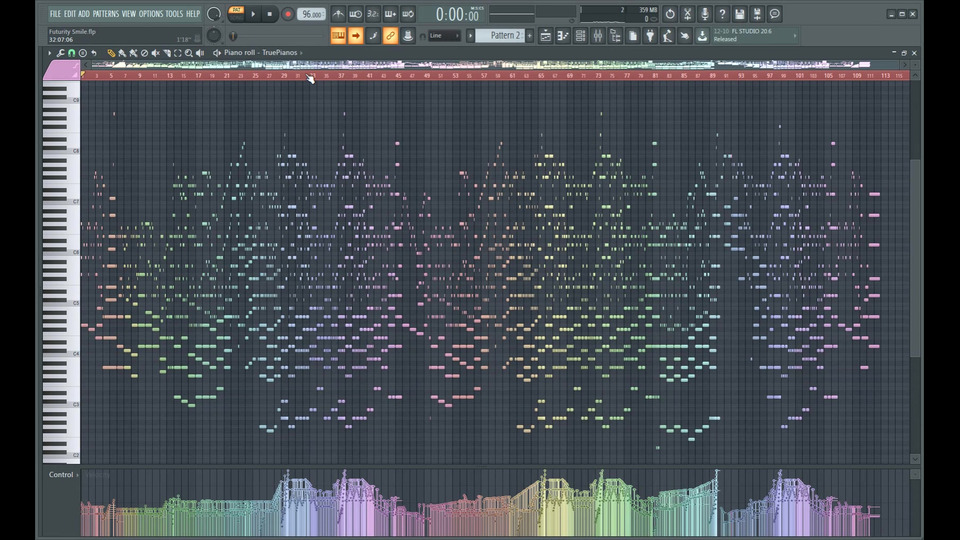Open the Pattern 2 selector
The width and height of the screenshot is (960, 540).
(505, 36)
